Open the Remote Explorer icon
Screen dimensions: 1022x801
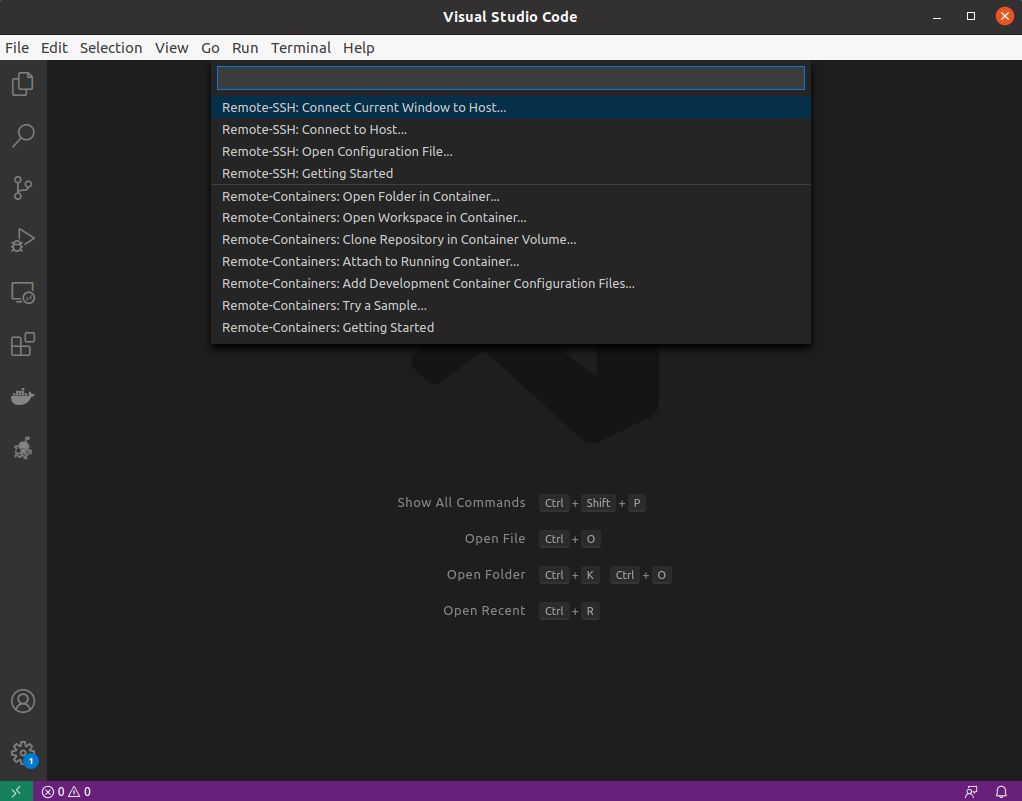23,293
